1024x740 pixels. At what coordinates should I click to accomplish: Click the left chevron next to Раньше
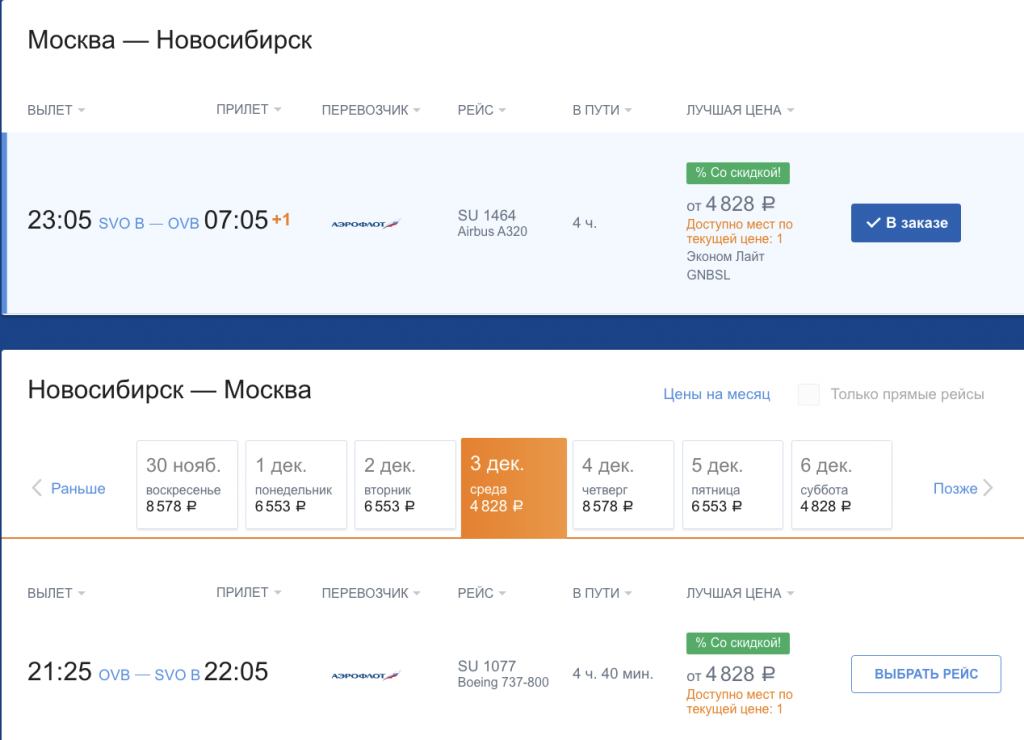pyautogui.click(x=37, y=488)
